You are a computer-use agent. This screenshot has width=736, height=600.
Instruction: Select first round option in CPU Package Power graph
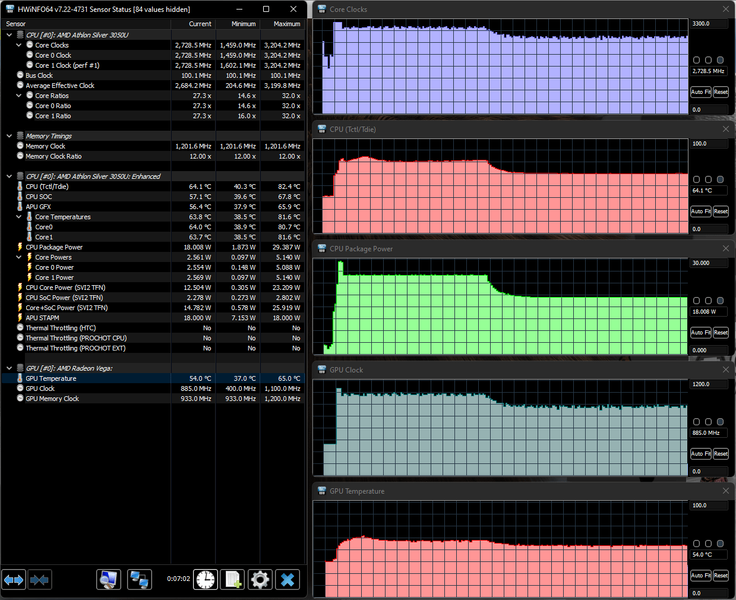(x=696, y=300)
